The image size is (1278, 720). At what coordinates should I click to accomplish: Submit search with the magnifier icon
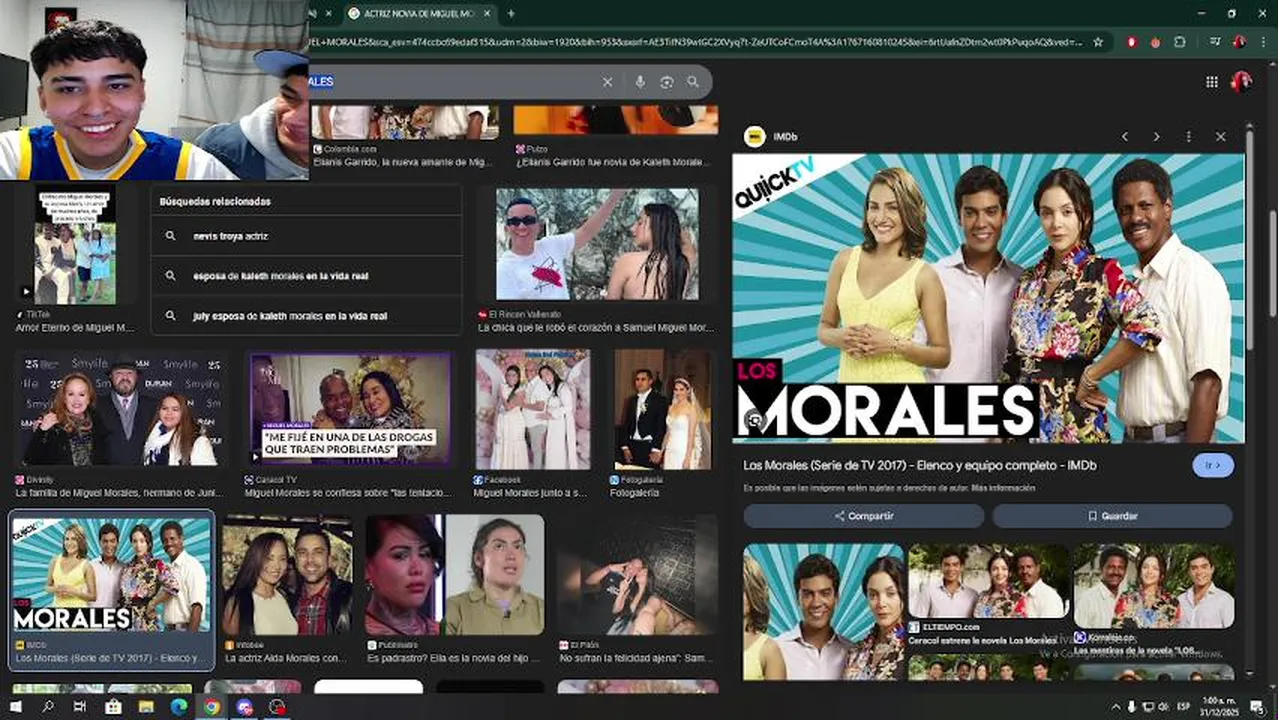693,82
